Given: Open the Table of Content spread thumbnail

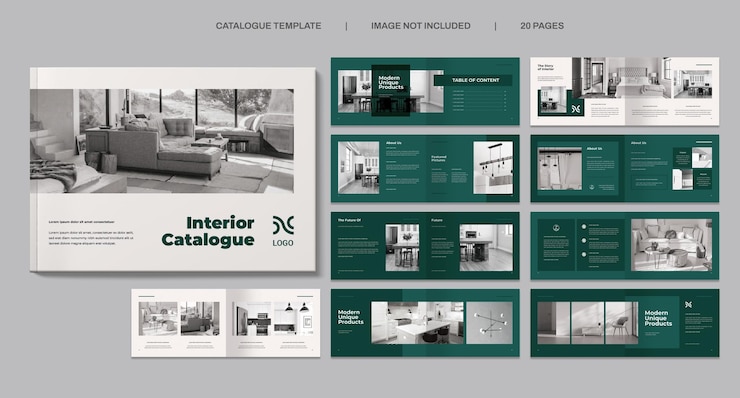Looking at the screenshot, I should (425, 92).
